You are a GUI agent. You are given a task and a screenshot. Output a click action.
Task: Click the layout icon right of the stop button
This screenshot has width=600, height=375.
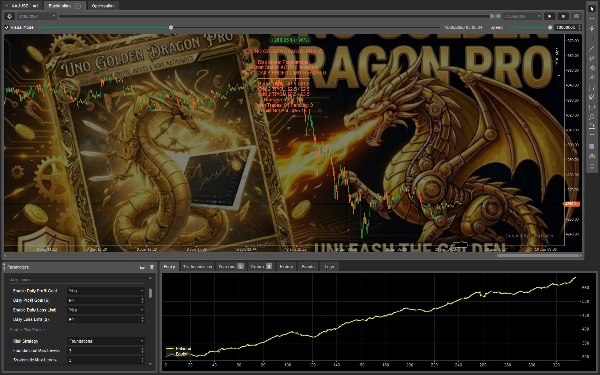pyautogui.click(x=576, y=16)
